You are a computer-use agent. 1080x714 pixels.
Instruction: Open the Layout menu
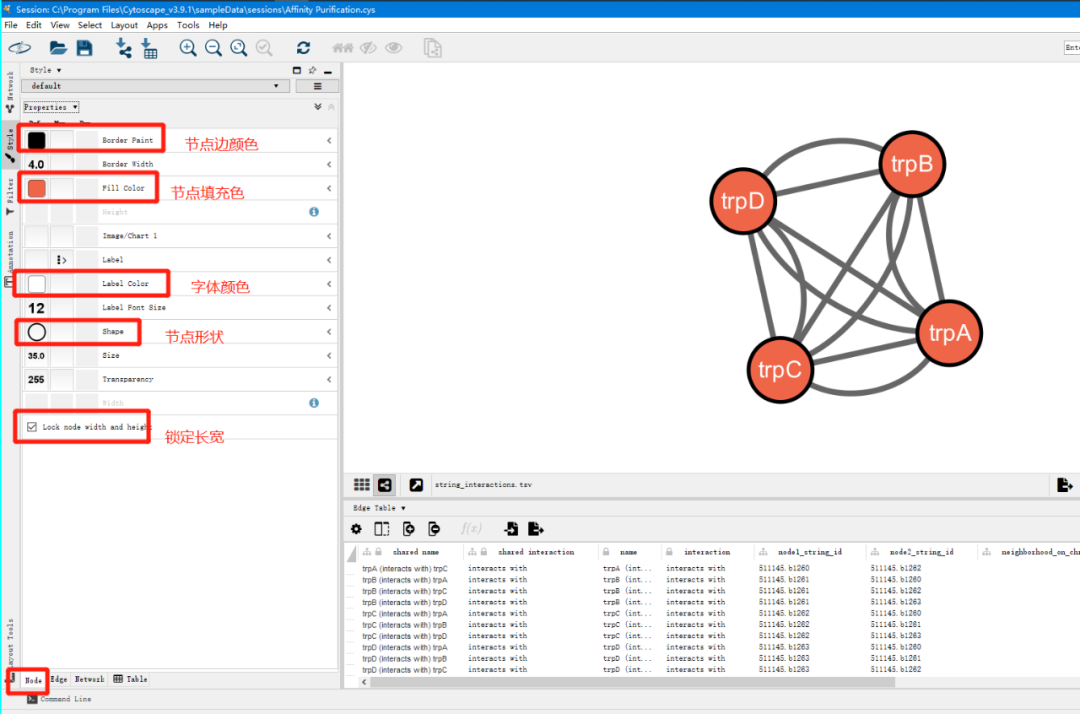pos(123,25)
